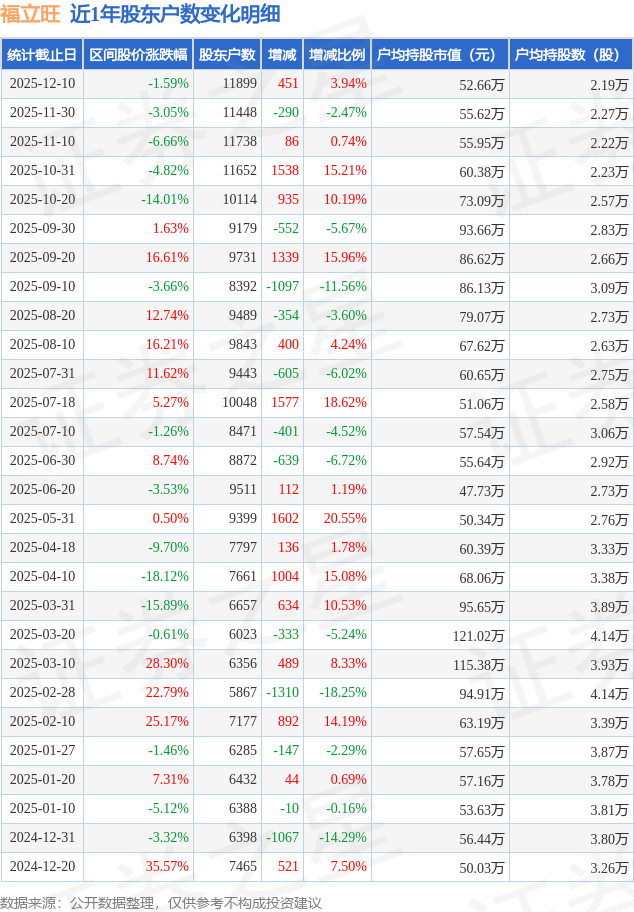634x912 pixels.
Task: Select the 户均持股市值（元） column header
Action: coord(440,55)
